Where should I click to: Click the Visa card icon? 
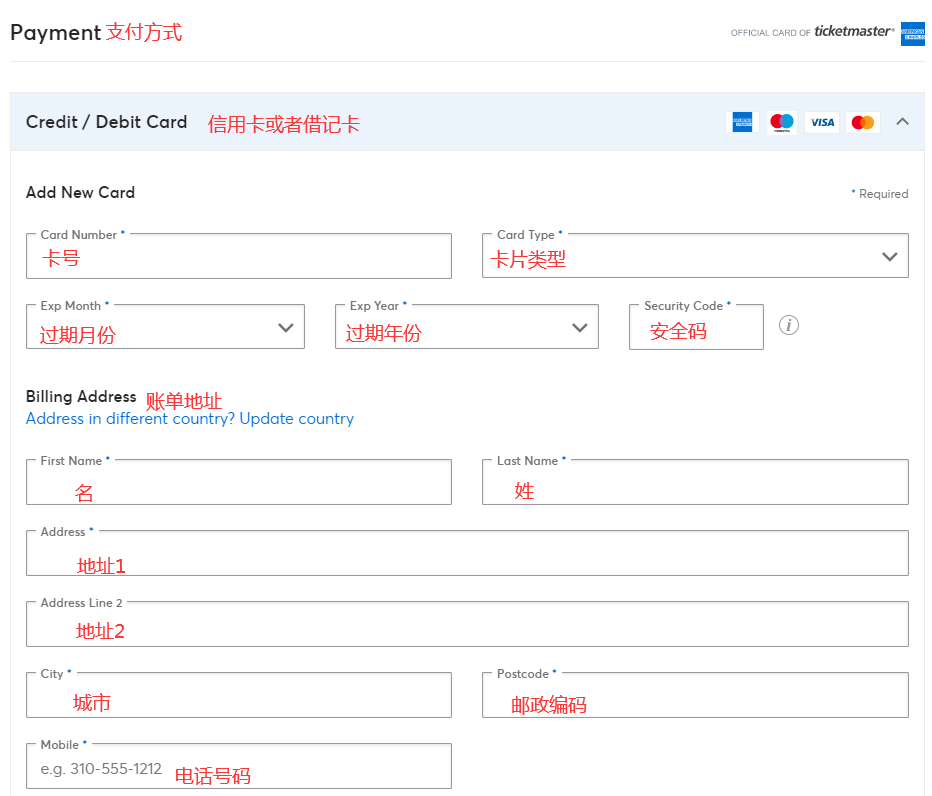(x=822, y=122)
